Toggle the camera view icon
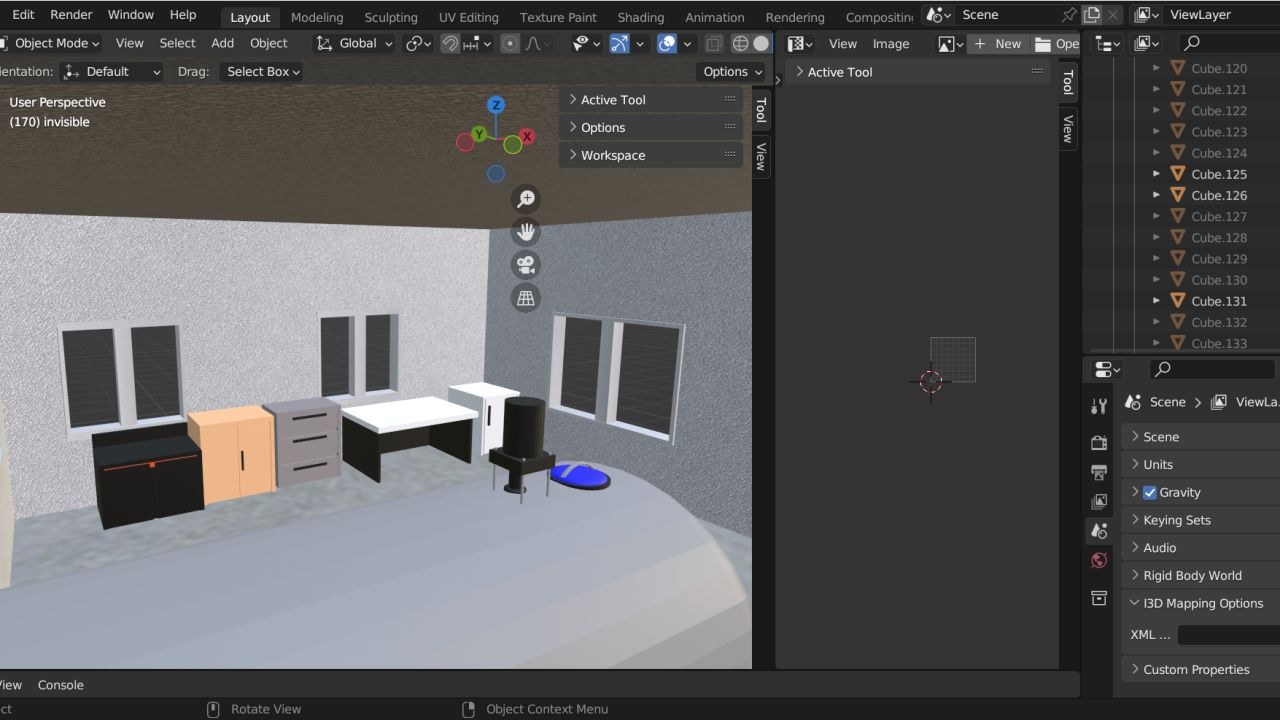The width and height of the screenshot is (1280, 720). 526,265
